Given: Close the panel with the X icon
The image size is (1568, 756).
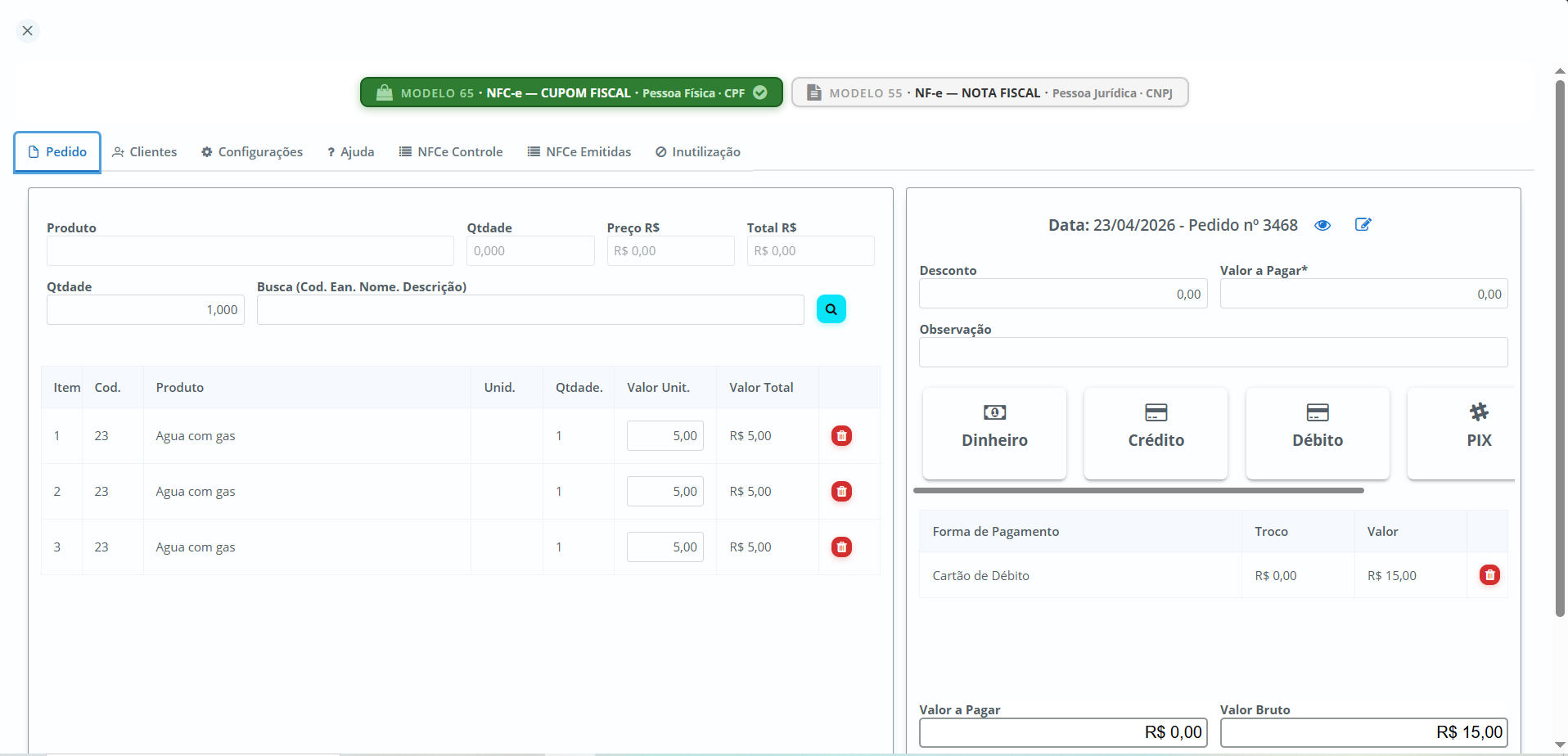Looking at the screenshot, I should pos(28,31).
